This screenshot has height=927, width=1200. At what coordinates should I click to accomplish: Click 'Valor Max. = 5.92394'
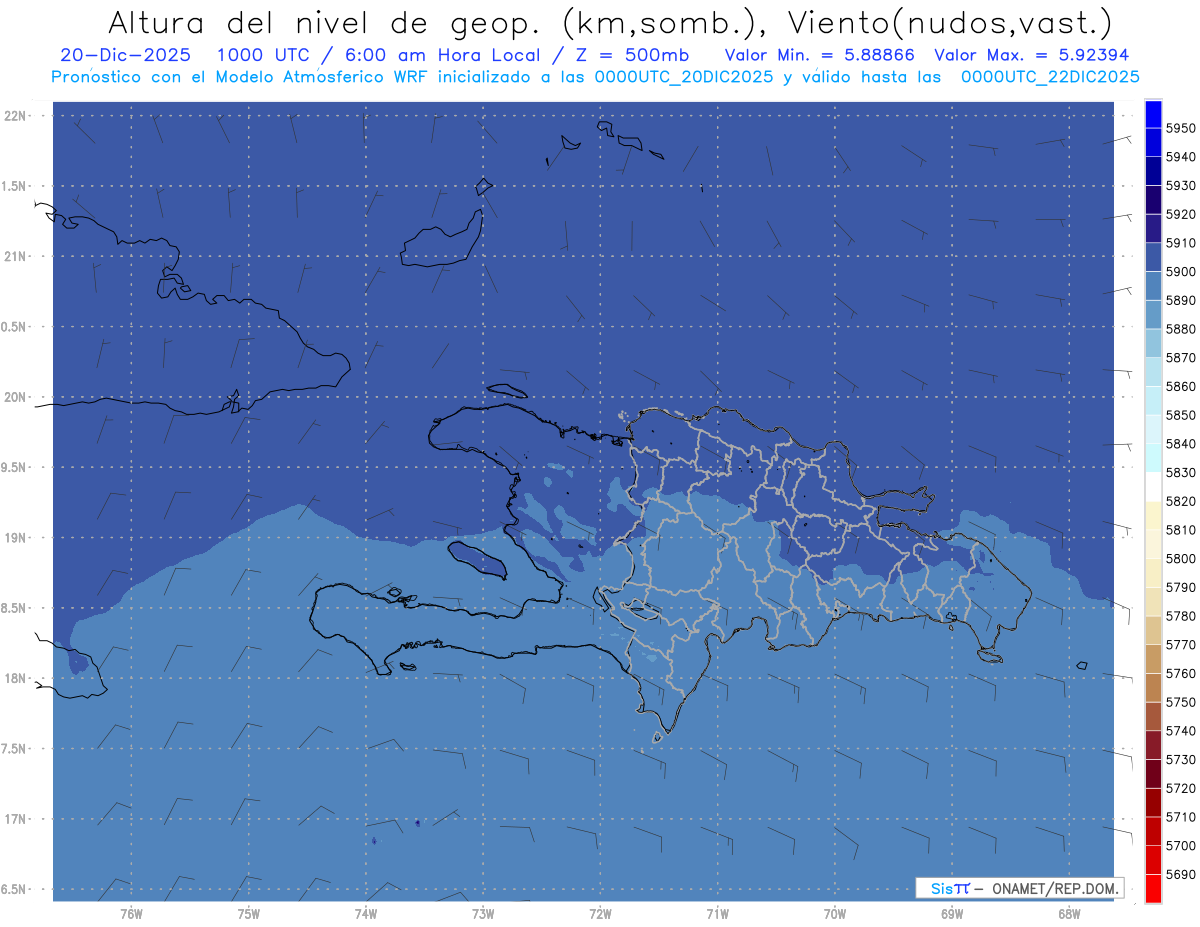[x=1031, y=55]
